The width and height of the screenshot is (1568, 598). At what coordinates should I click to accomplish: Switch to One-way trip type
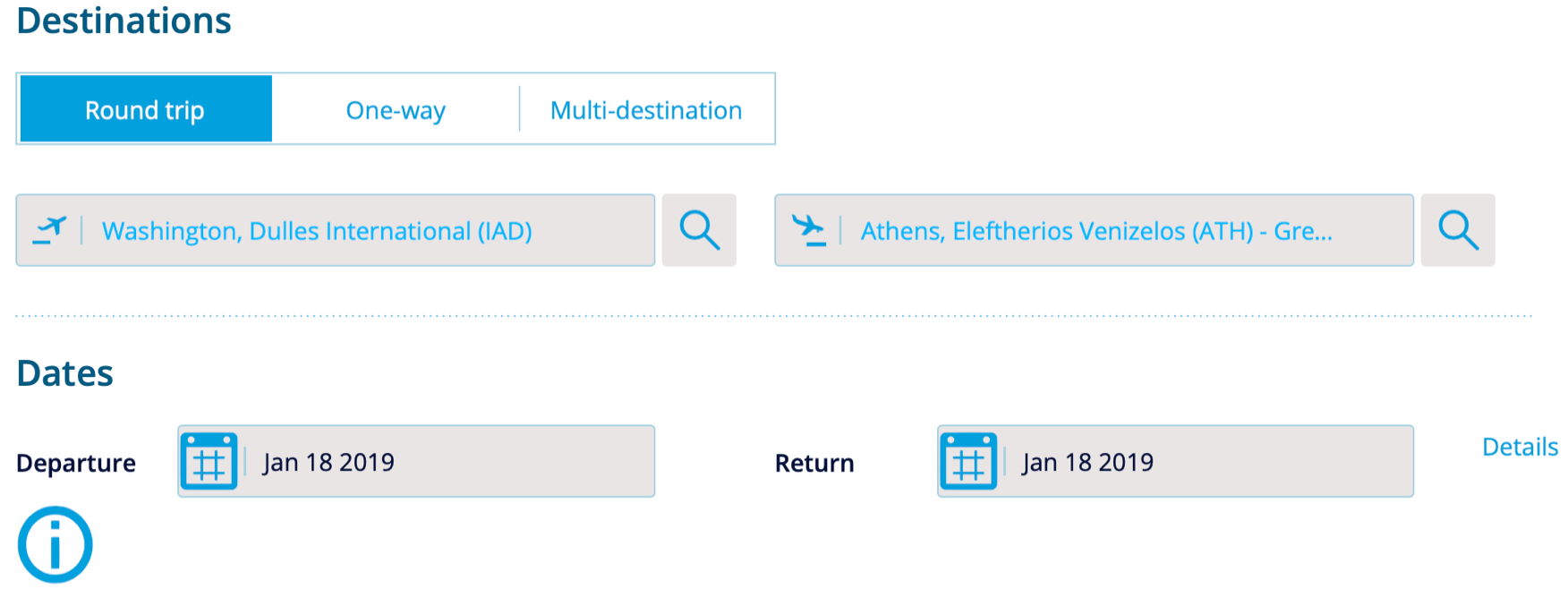[x=396, y=110]
